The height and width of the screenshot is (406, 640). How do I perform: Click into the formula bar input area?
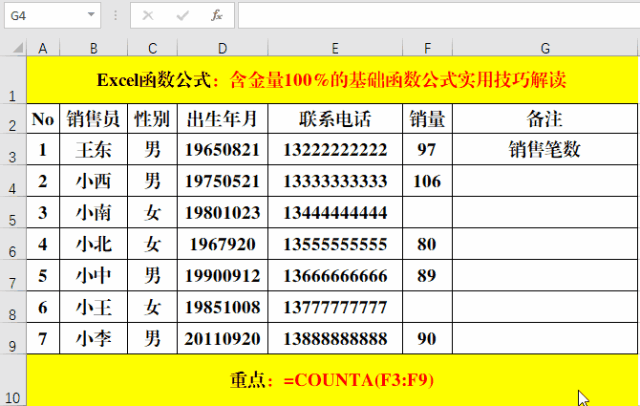click(x=439, y=16)
